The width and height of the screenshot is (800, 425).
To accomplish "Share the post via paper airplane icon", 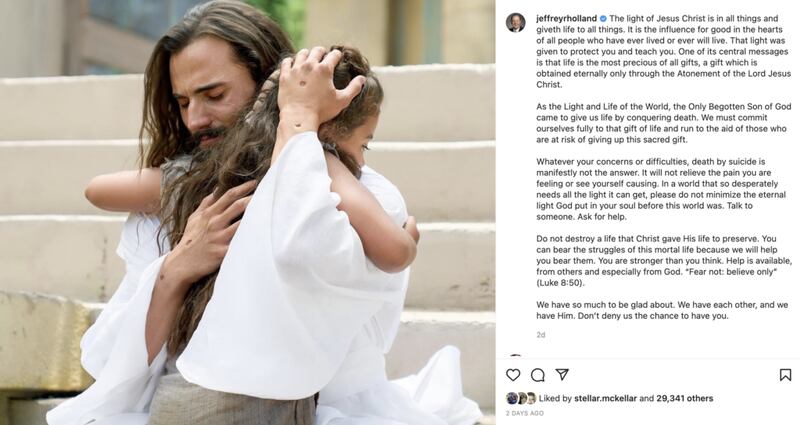I will pos(562,374).
